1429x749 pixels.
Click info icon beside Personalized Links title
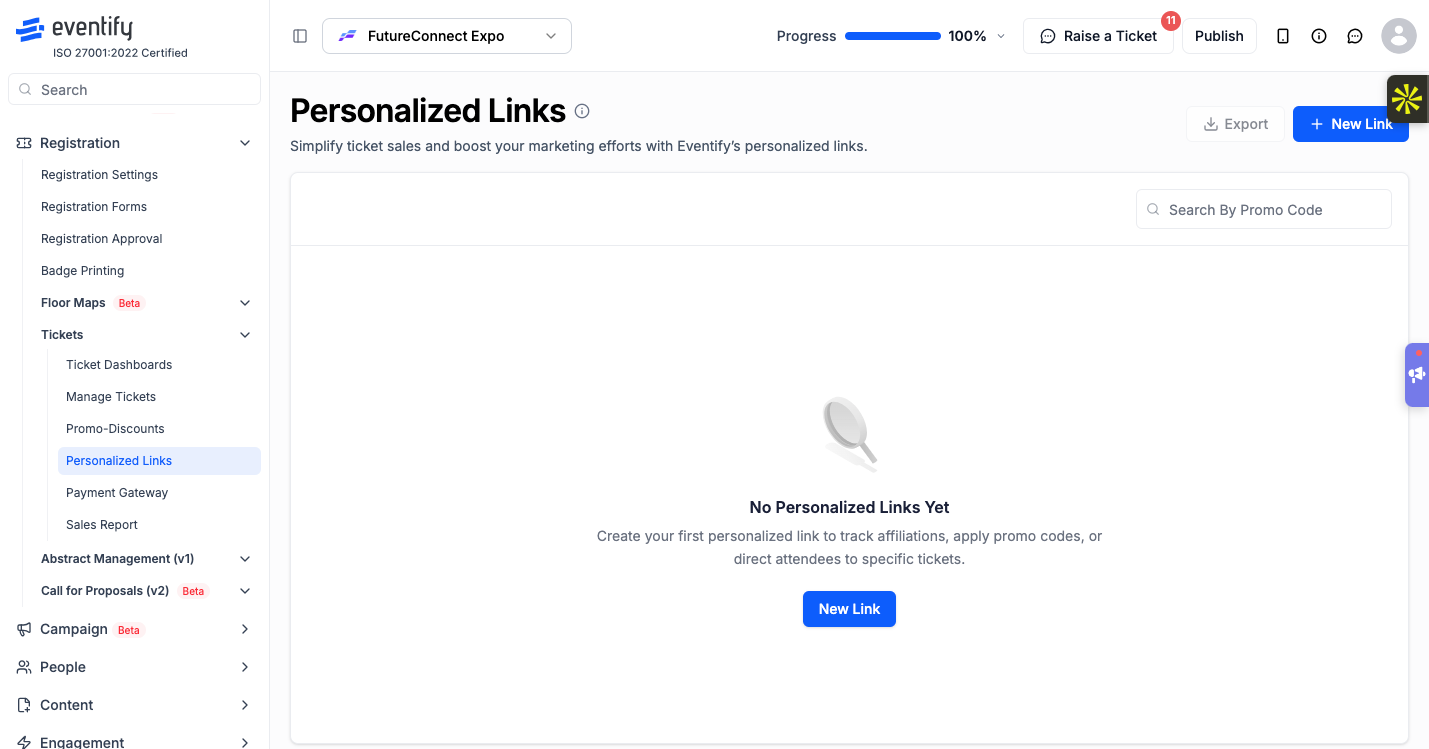(582, 111)
